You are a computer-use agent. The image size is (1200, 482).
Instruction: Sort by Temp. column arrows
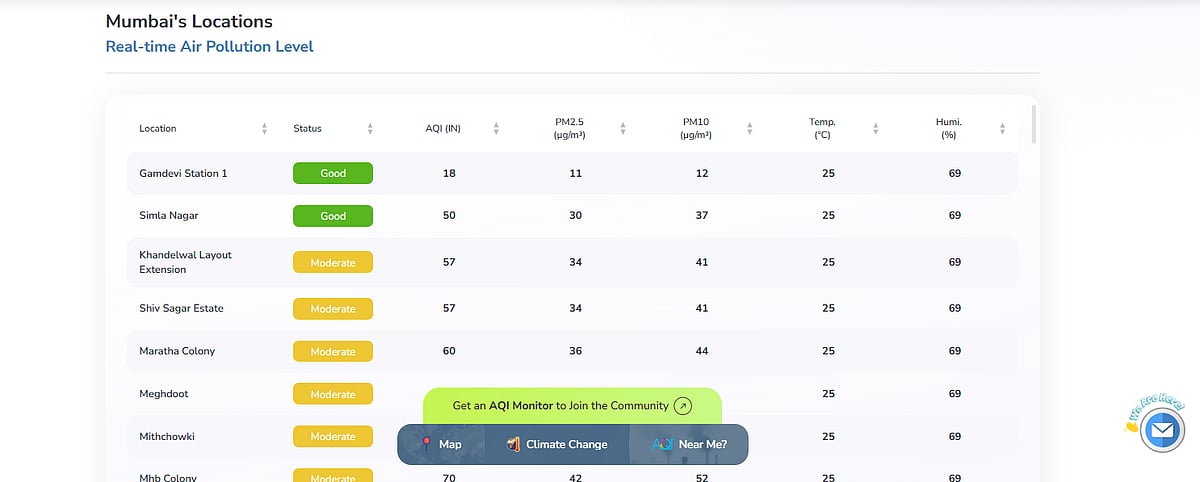(875, 128)
